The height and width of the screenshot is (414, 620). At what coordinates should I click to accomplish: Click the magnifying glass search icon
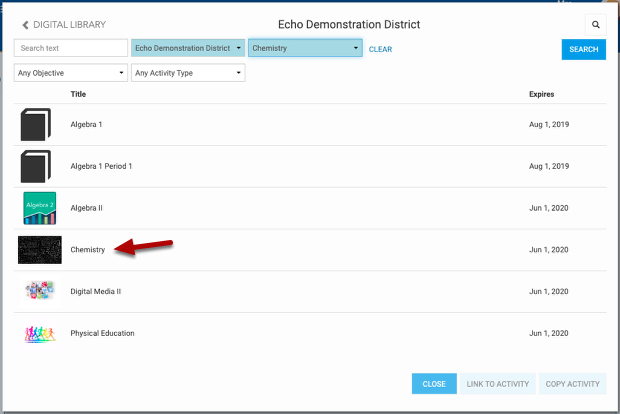595,24
